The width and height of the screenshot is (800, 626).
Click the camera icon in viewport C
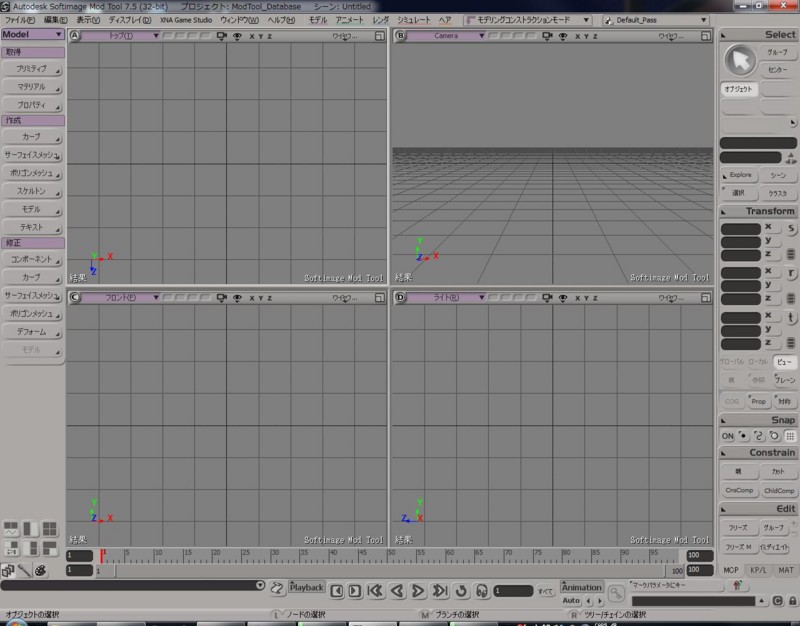[221, 297]
